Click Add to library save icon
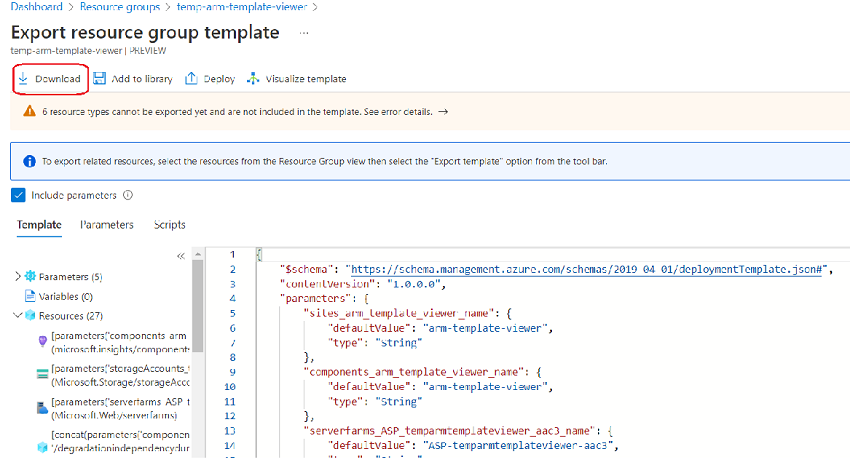This screenshot has height=465, width=850. tap(100, 79)
